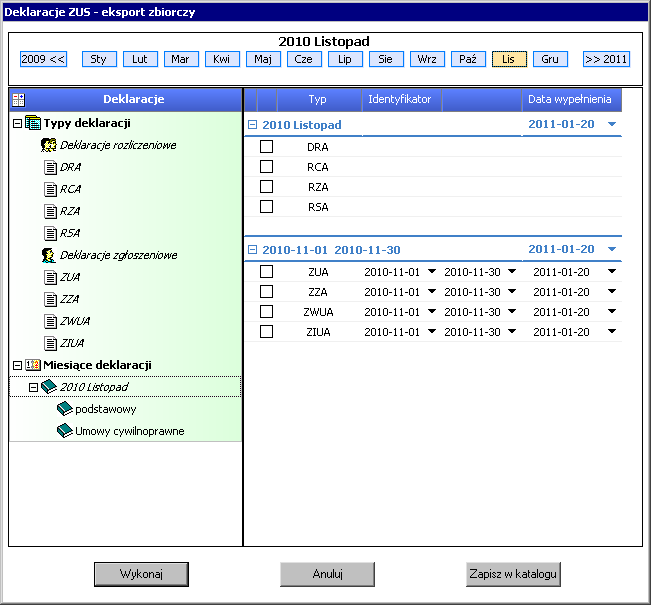Check the RCA declaration checkbox
Image resolution: width=651 pixels, height=605 pixels.
coord(267,167)
